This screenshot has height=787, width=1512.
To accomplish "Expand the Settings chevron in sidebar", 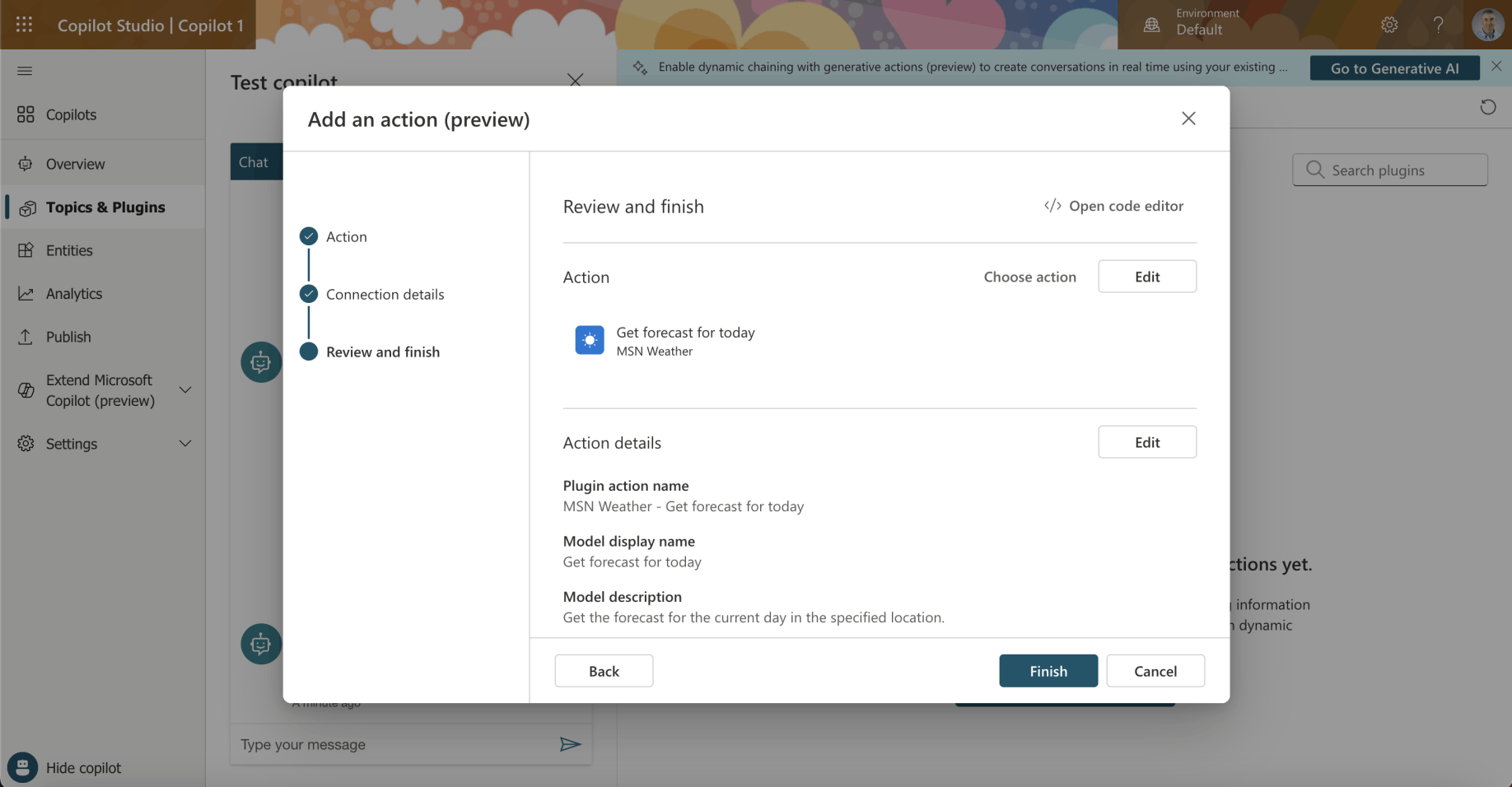I will pos(185,444).
